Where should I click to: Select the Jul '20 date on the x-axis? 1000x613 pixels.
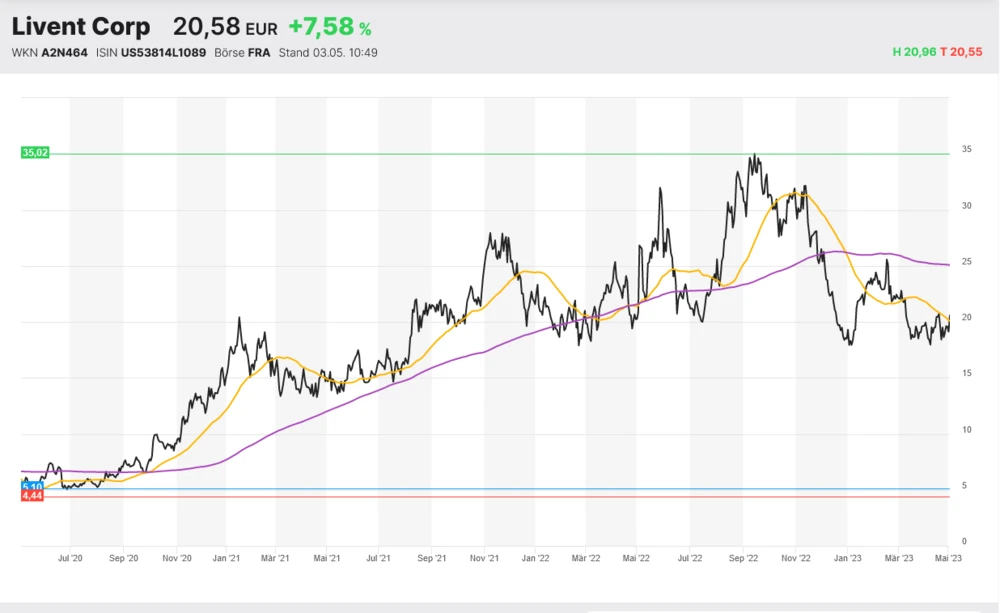[71, 560]
